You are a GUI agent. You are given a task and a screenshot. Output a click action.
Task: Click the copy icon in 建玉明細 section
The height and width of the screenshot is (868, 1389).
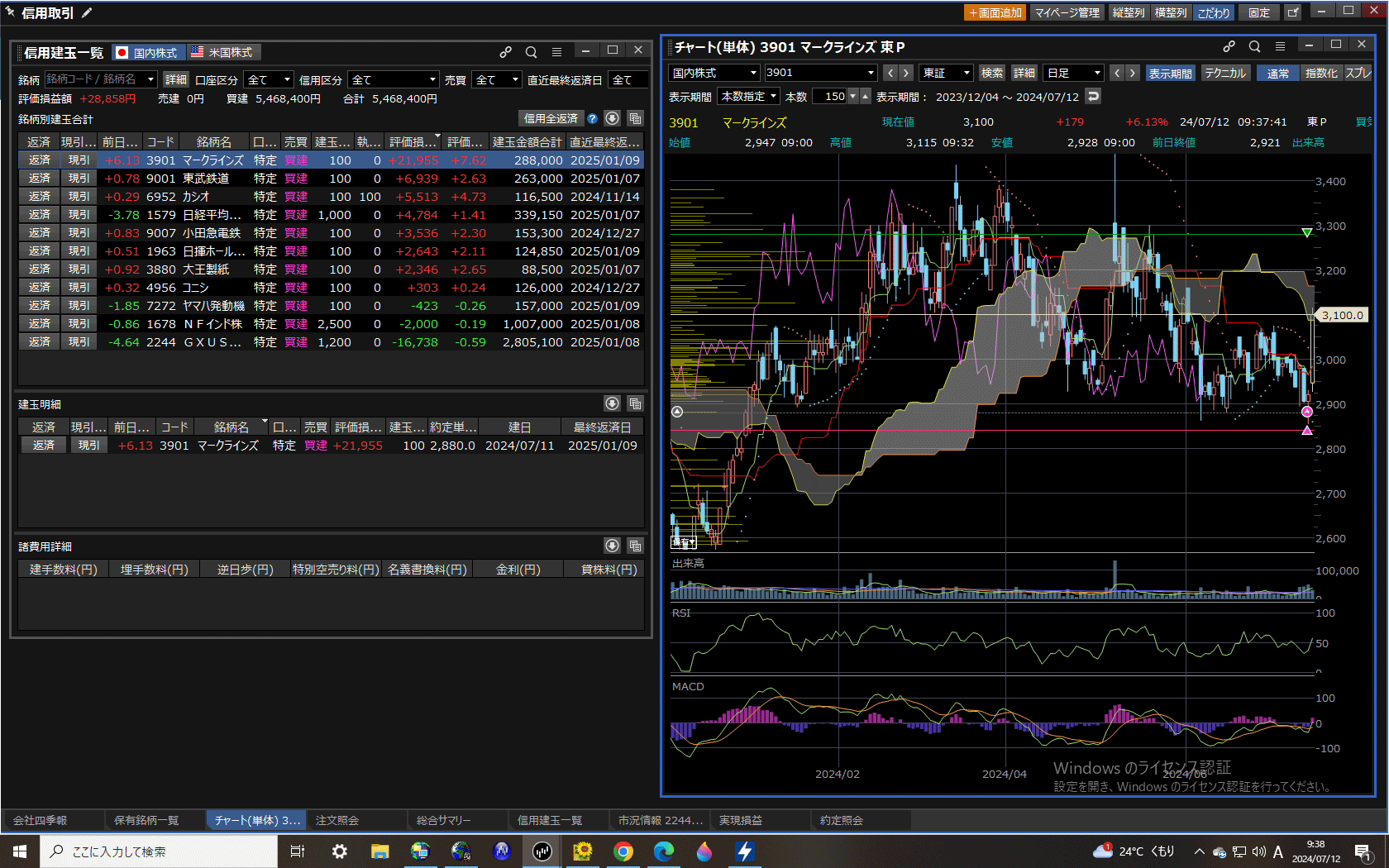click(x=635, y=403)
